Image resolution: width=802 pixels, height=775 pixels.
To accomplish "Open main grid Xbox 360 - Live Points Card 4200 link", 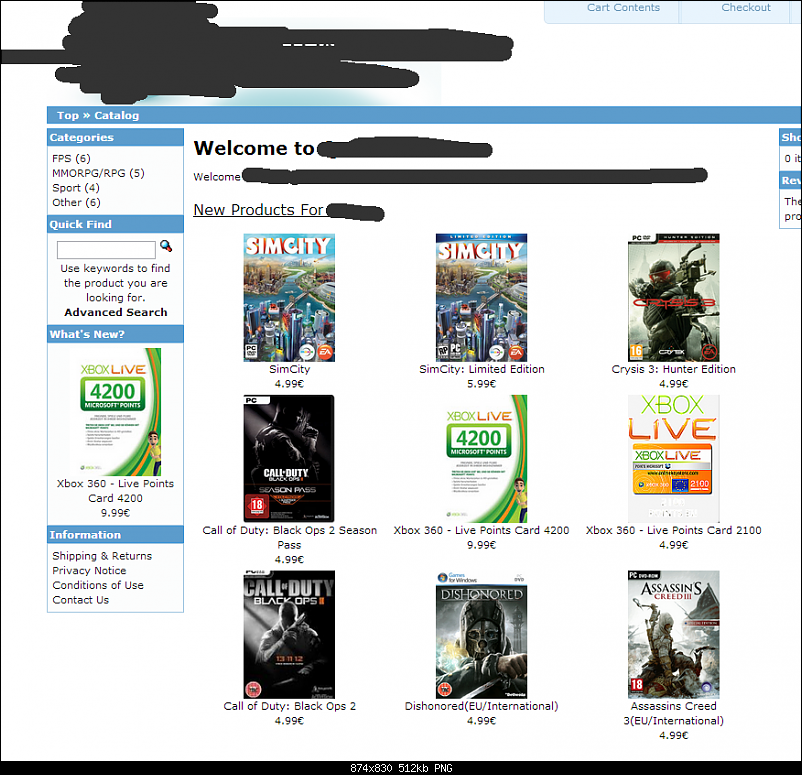I will [x=481, y=530].
